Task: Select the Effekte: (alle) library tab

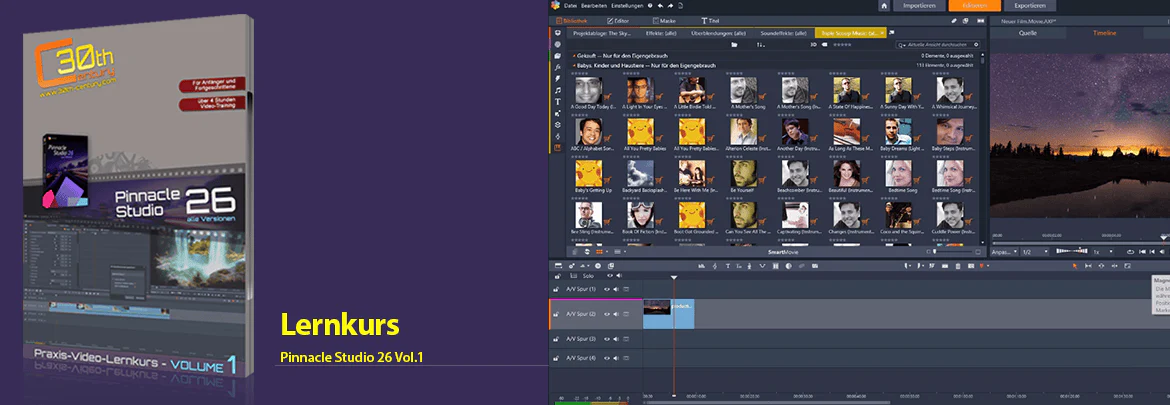Action: click(661, 34)
